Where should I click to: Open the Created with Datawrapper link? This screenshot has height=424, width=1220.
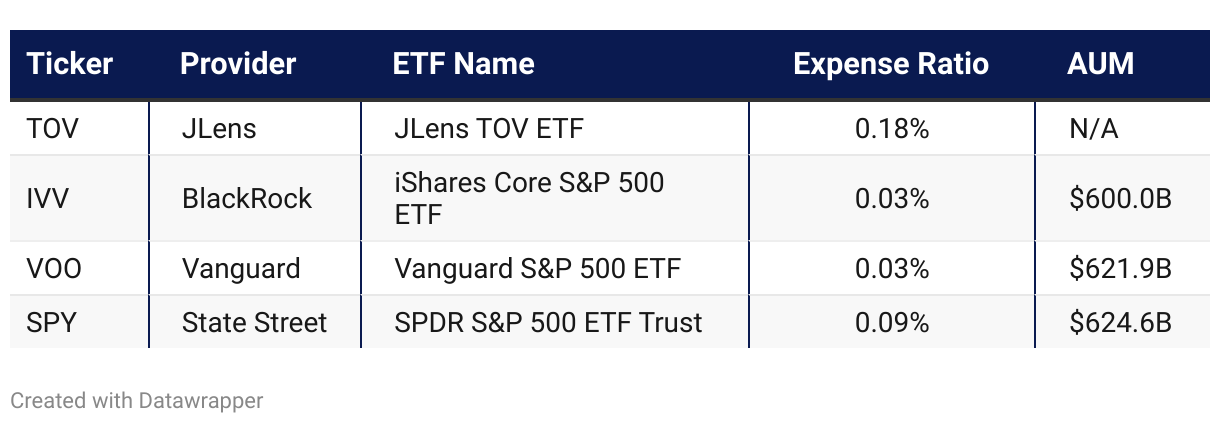[x=137, y=401]
